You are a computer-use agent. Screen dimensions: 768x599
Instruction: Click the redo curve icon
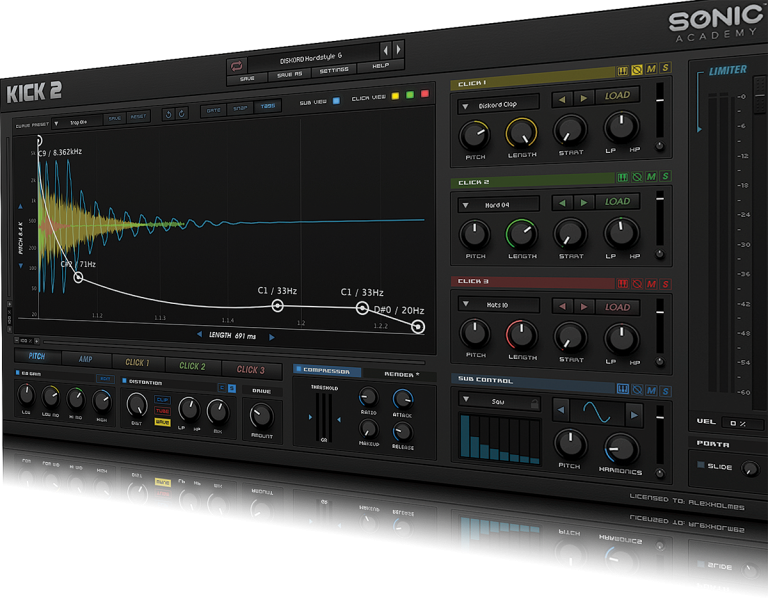tap(182, 113)
